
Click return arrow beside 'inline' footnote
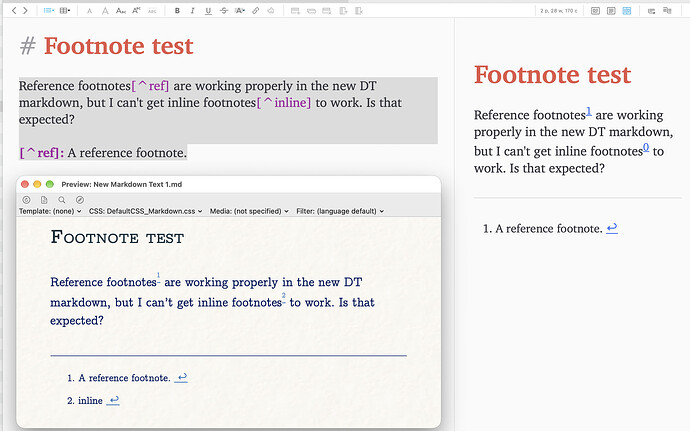pos(113,400)
